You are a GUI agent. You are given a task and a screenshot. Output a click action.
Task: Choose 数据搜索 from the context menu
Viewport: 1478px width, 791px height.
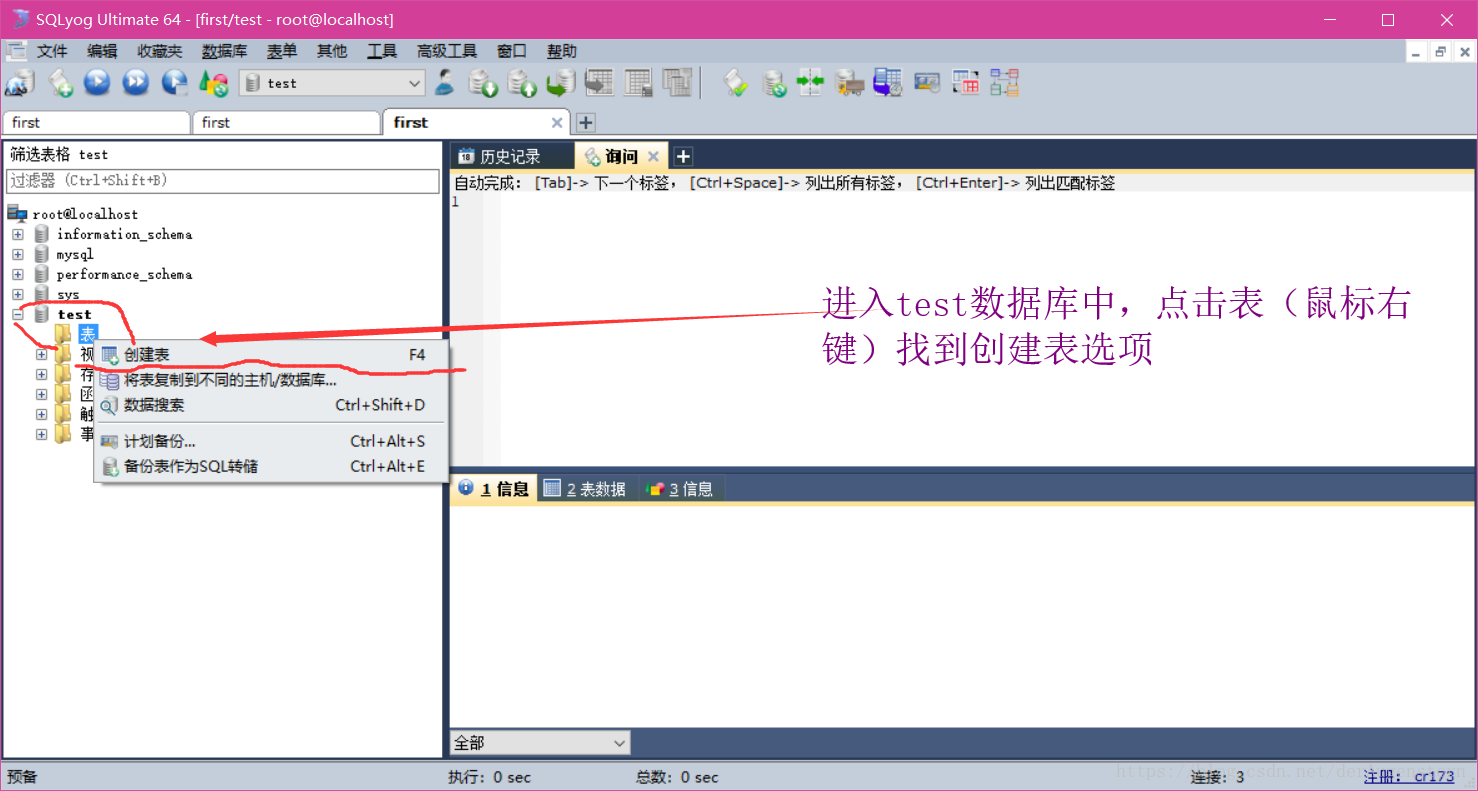pos(270,405)
